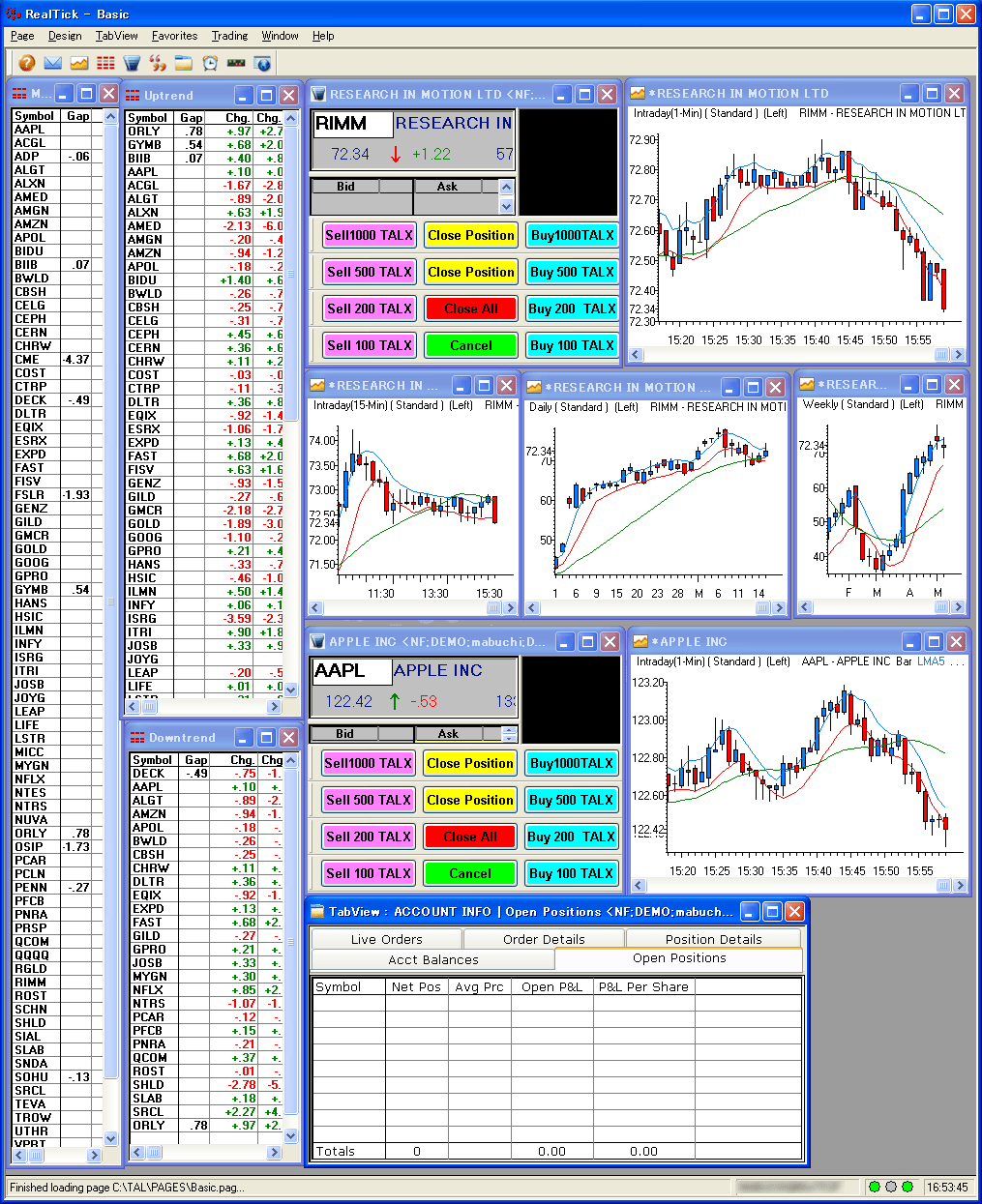
Task: Click the last green status light
Action: click(907, 1187)
